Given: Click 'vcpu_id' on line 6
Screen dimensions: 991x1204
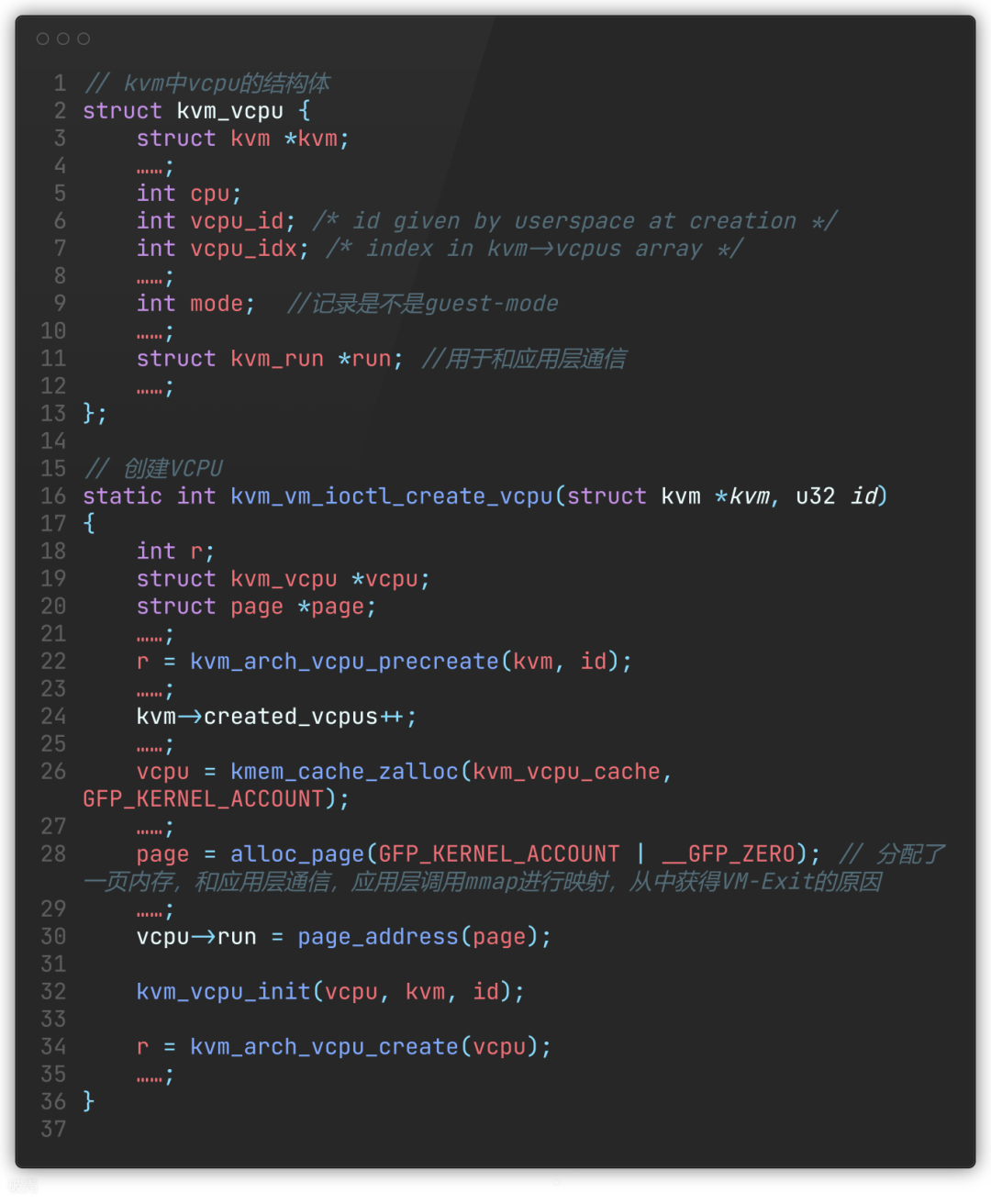Looking at the screenshot, I should [x=237, y=221].
